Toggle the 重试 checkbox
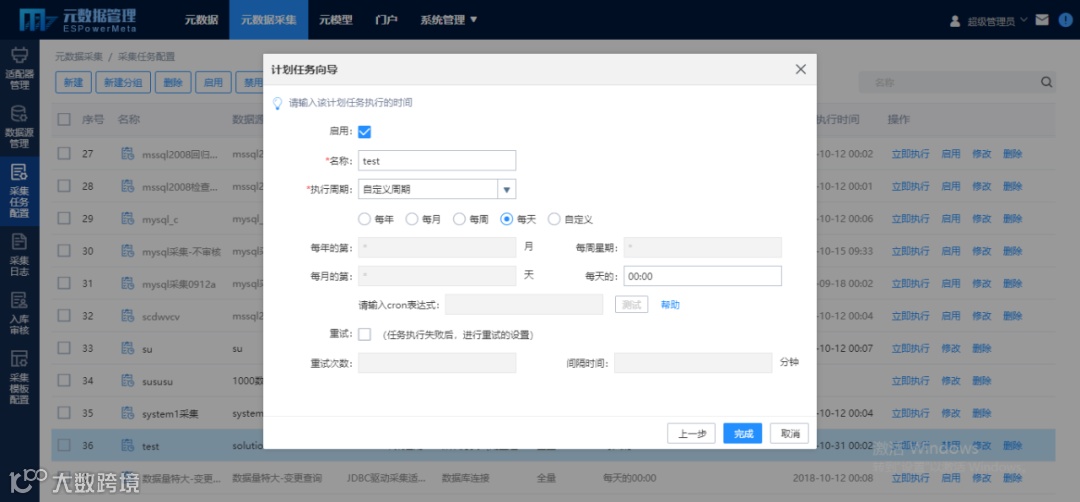The width and height of the screenshot is (1080, 502). point(364,334)
